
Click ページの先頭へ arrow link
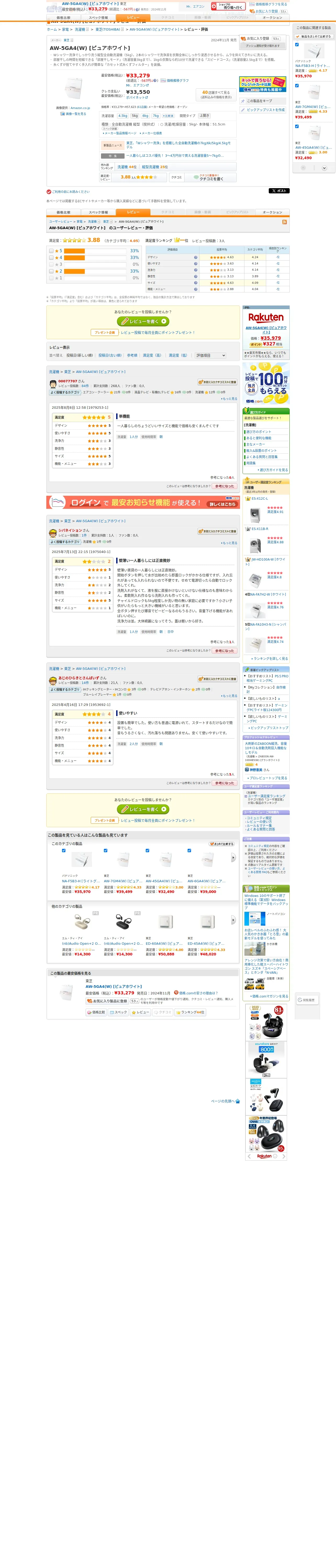tap(225, 1101)
